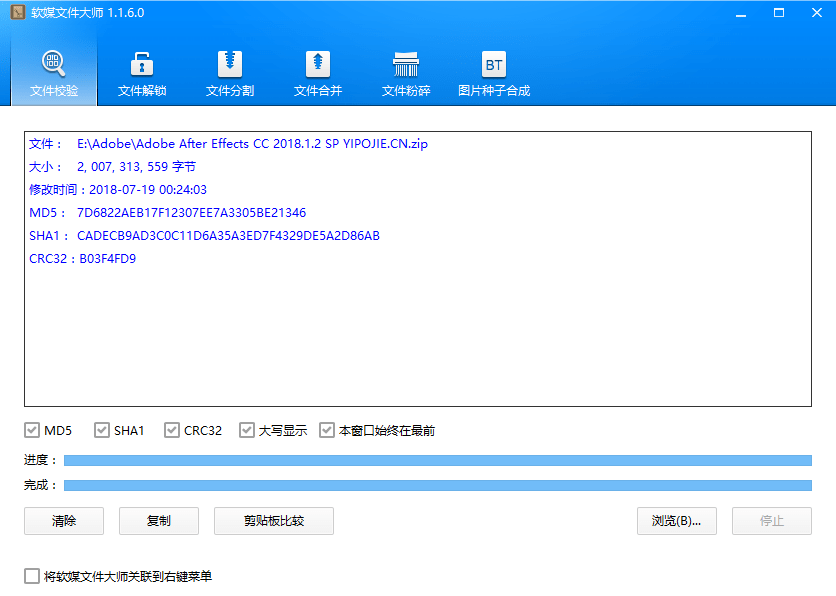
Task: Open the BT 图片种子合成 tool
Action: click(x=493, y=72)
